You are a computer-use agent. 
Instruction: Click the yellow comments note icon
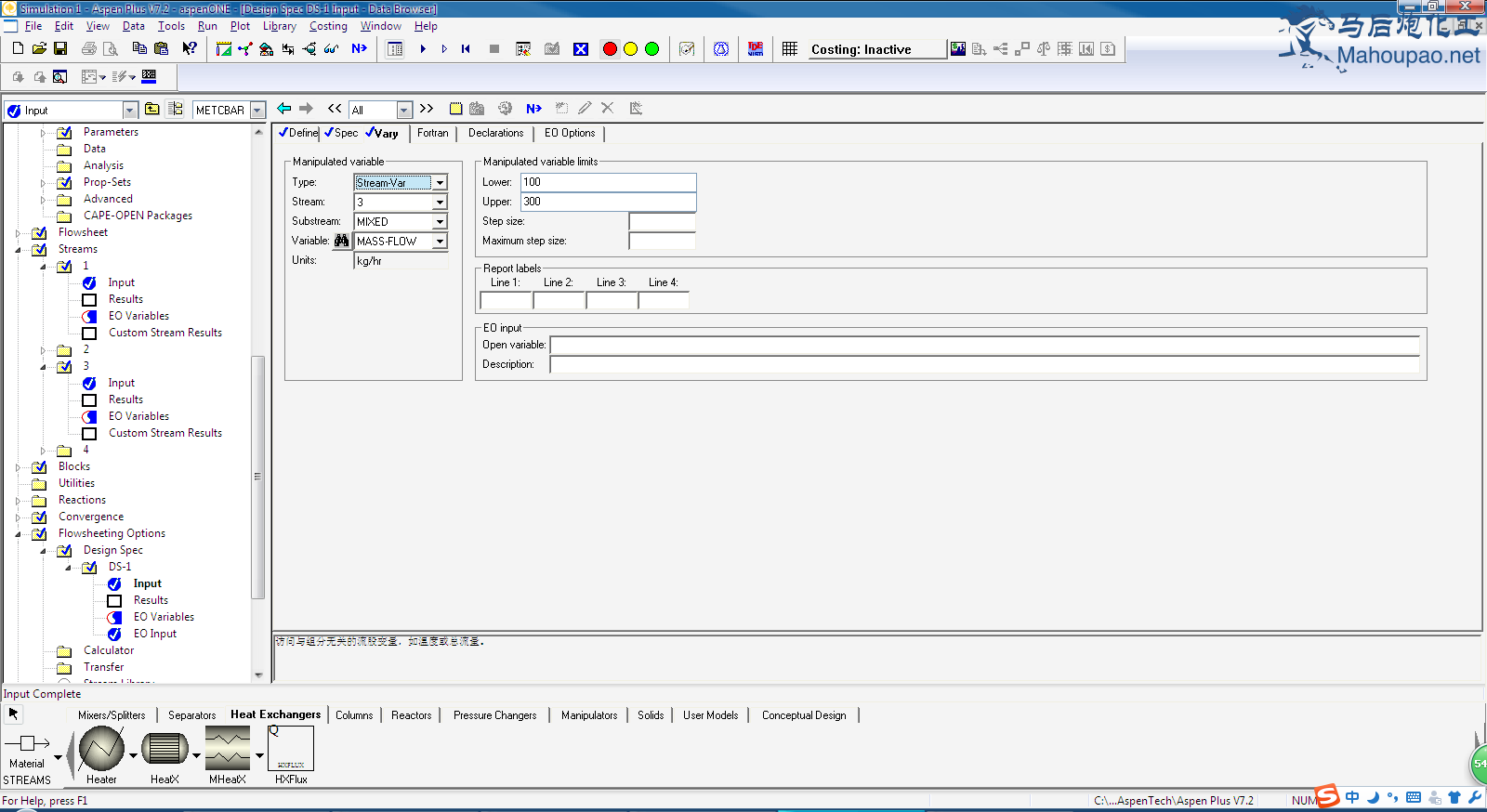[455, 109]
